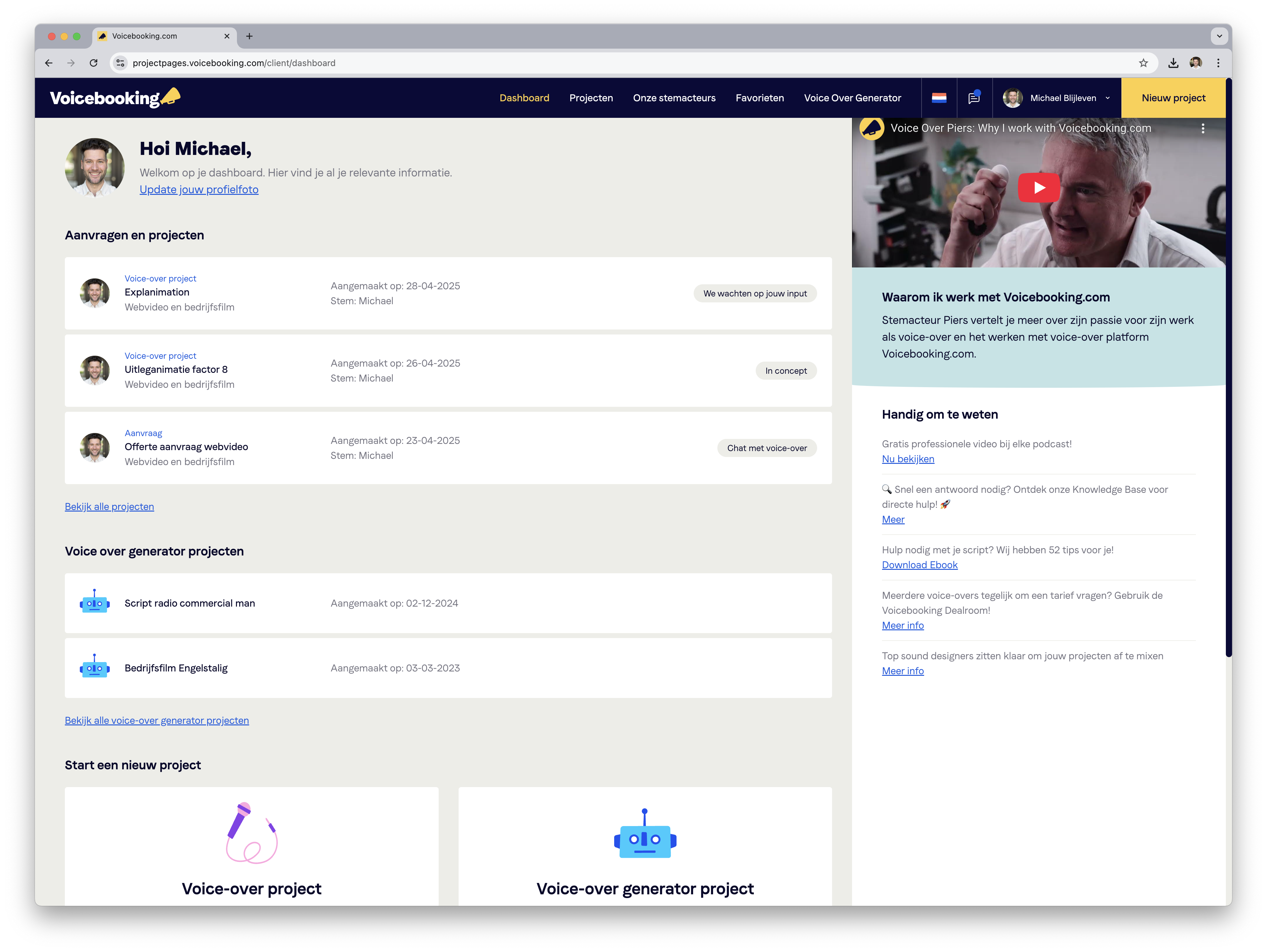The height and width of the screenshot is (952, 1267).
Task: Click the Nieuw project button
Action: [x=1173, y=97]
